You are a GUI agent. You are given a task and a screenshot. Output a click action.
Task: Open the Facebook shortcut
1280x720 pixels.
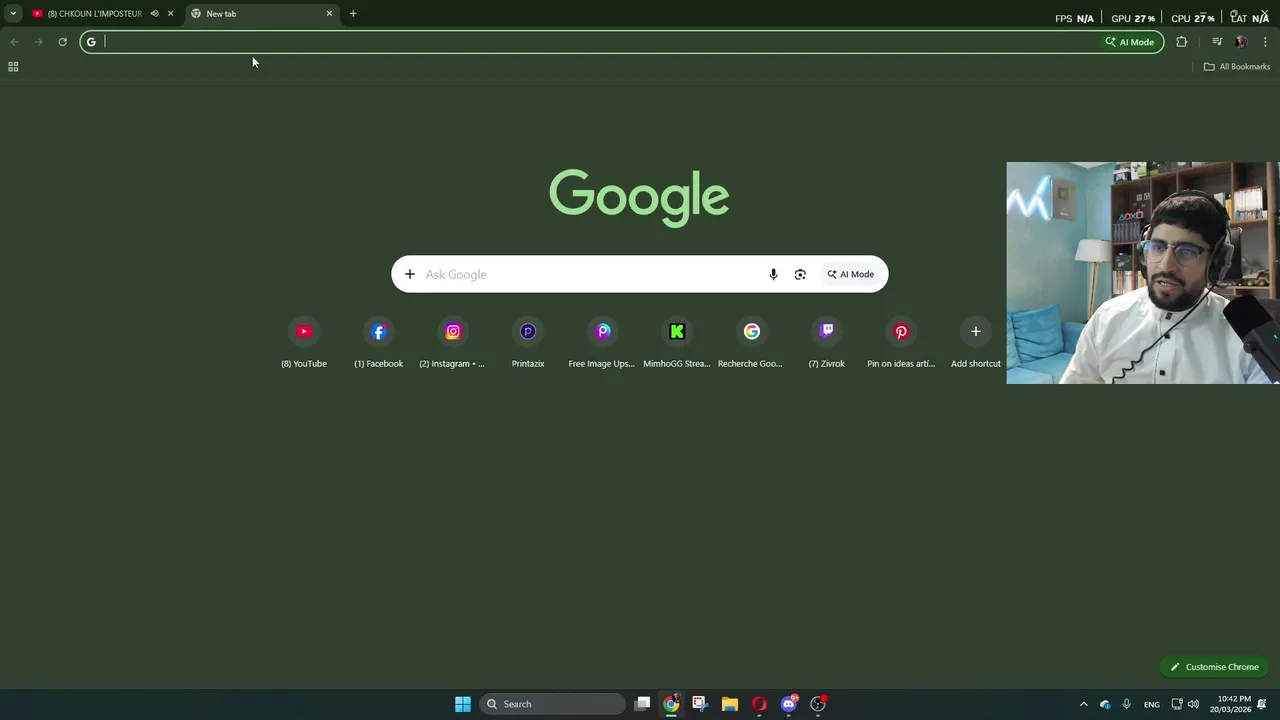(378, 343)
